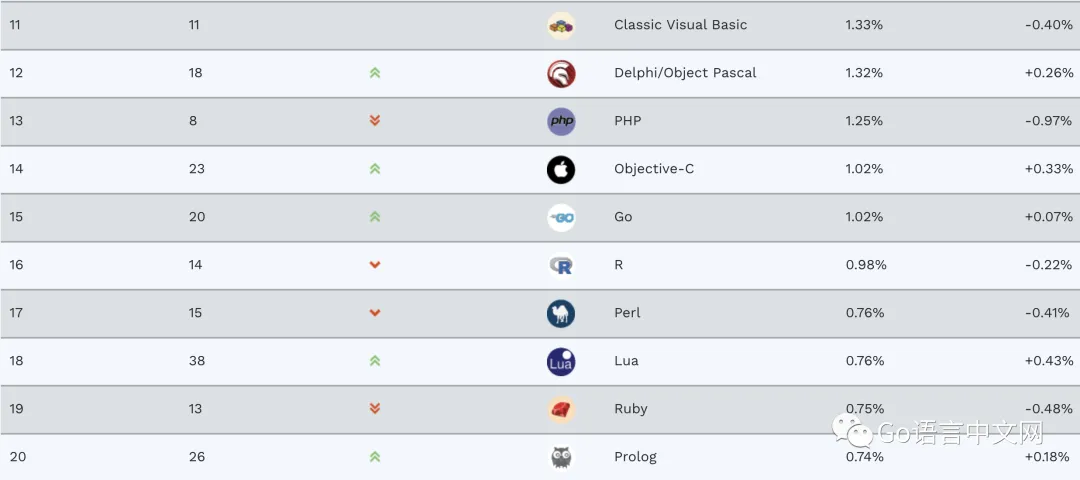
Task: Click the Delphi/Object Pascal helmet icon
Action: pyautogui.click(x=561, y=73)
